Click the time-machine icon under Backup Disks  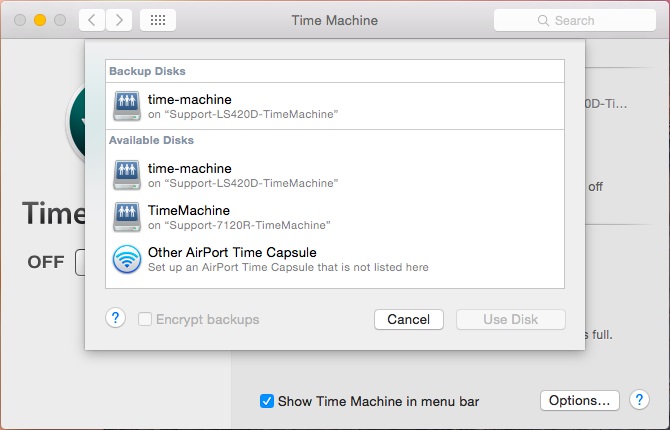point(127,106)
